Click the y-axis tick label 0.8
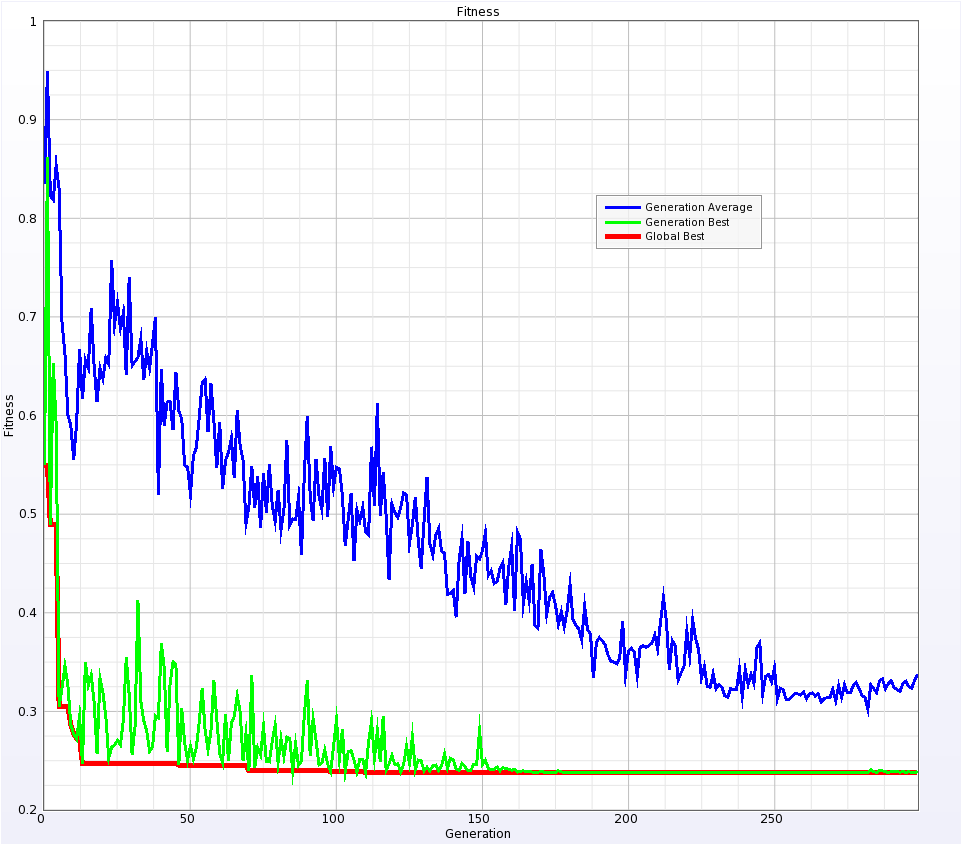Screen dimensions: 962x845 click(x=28, y=218)
